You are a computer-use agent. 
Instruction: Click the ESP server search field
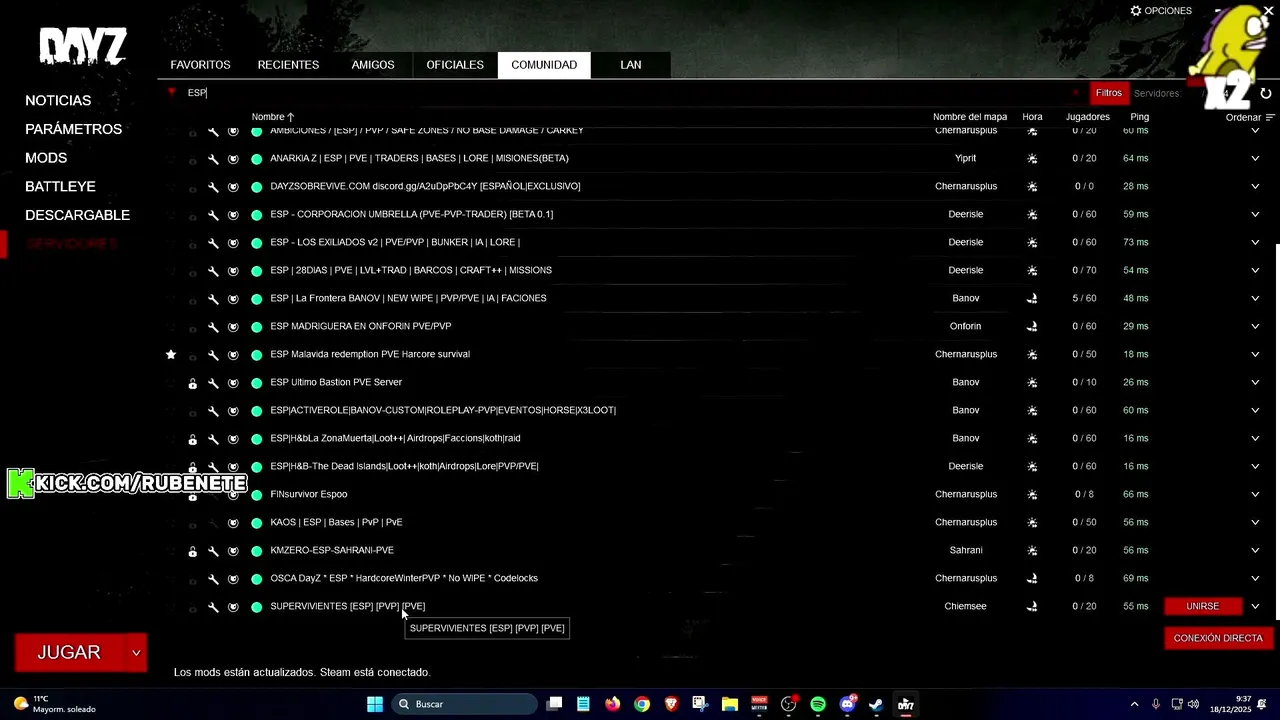click(x=625, y=93)
